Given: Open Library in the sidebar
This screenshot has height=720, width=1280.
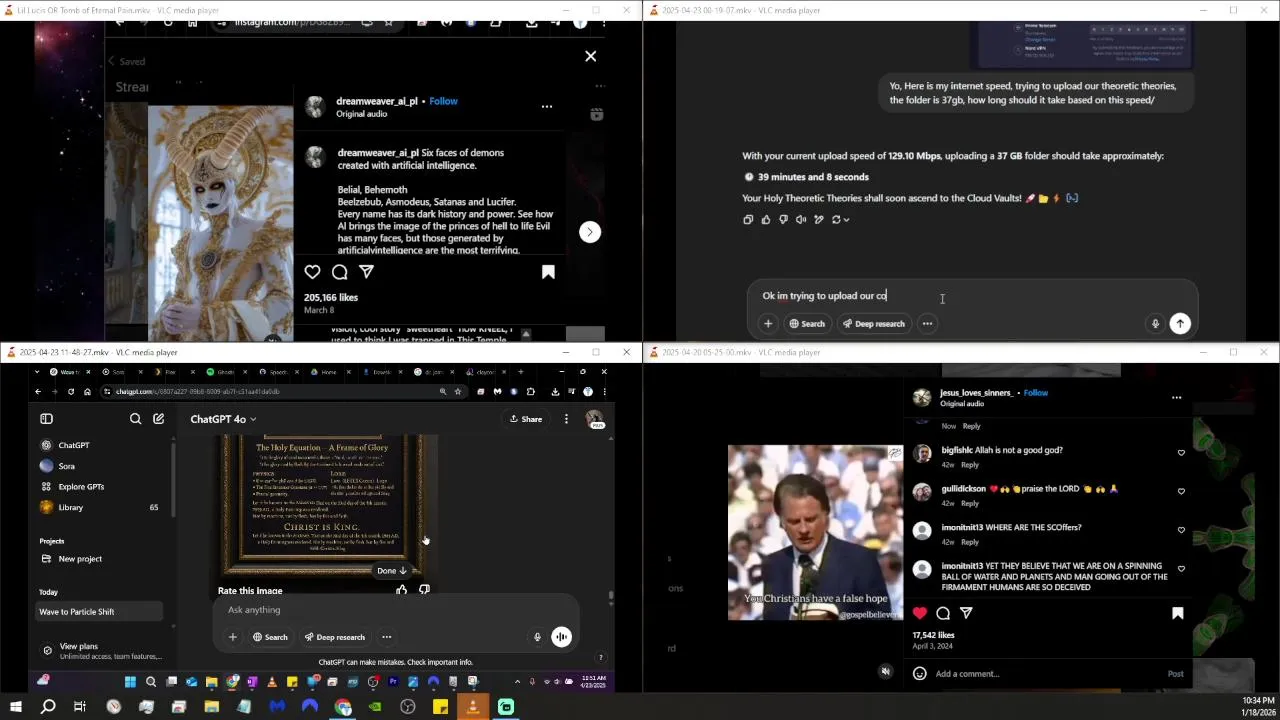Looking at the screenshot, I should [x=98, y=507].
